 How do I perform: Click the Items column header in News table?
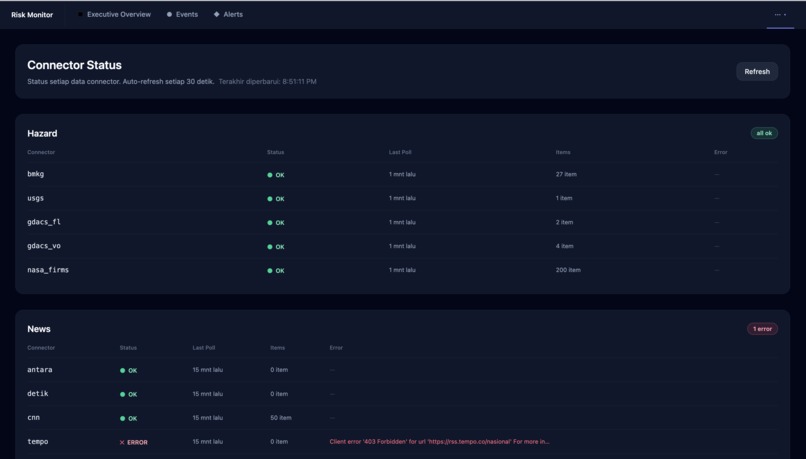pos(278,348)
